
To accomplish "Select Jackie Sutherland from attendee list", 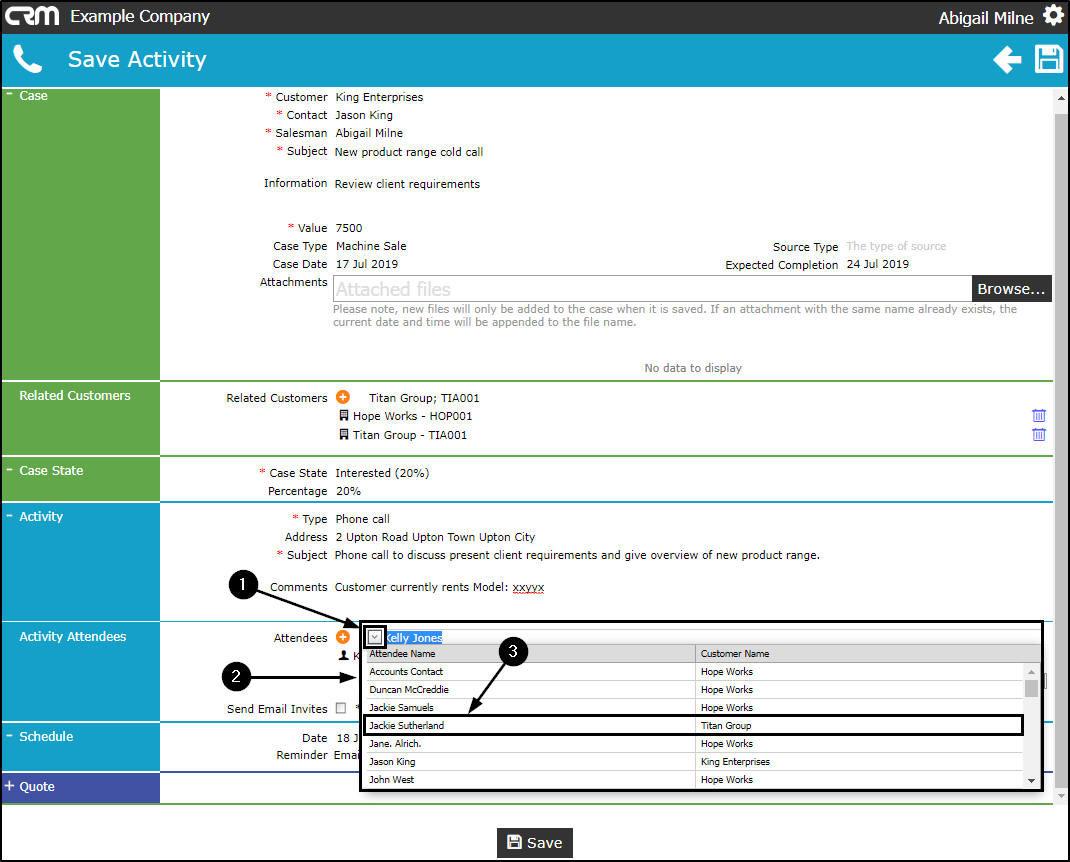I will click(694, 725).
